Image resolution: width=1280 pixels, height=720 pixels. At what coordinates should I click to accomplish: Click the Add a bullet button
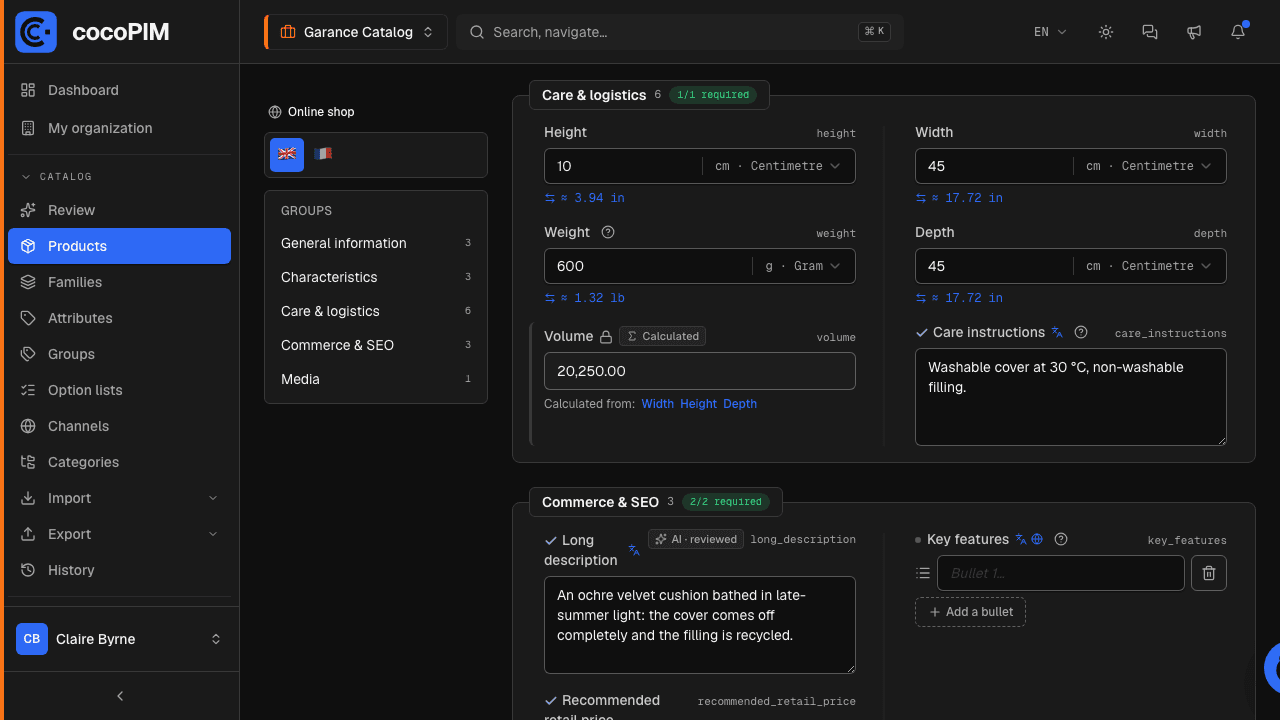970,612
